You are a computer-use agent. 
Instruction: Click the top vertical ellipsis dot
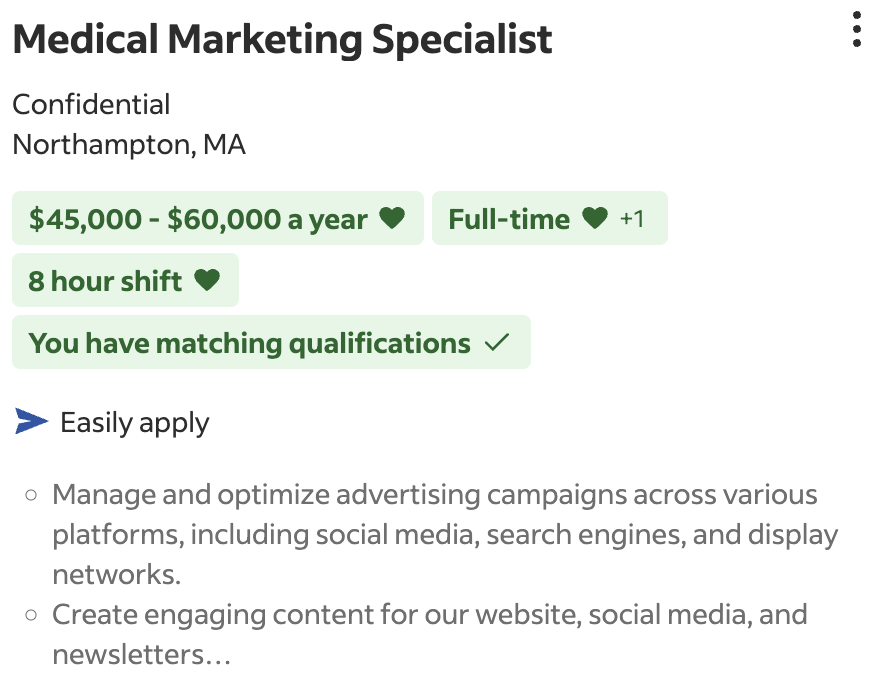click(x=855, y=17)
